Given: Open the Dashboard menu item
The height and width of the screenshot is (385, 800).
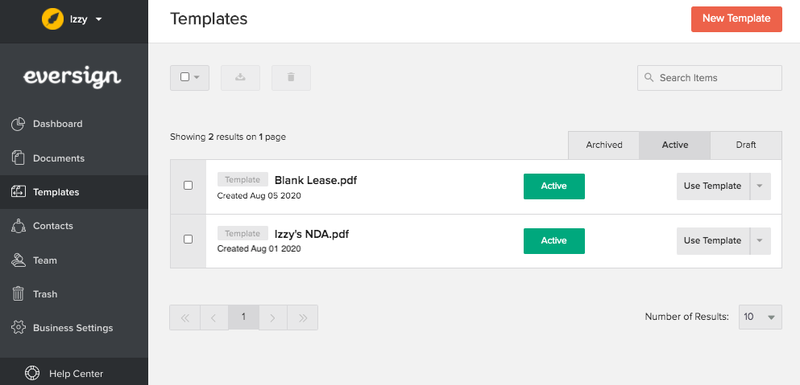Looking at the screenshot, I should click(58, 124).
